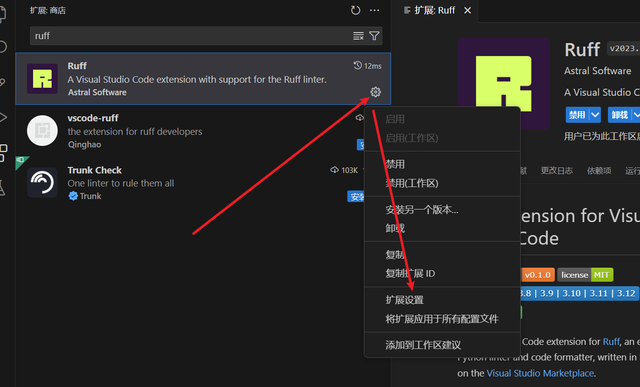640x387 pixels.
Task: Click the Astral Software publisher name in details
Action: [x=597, y=71]
